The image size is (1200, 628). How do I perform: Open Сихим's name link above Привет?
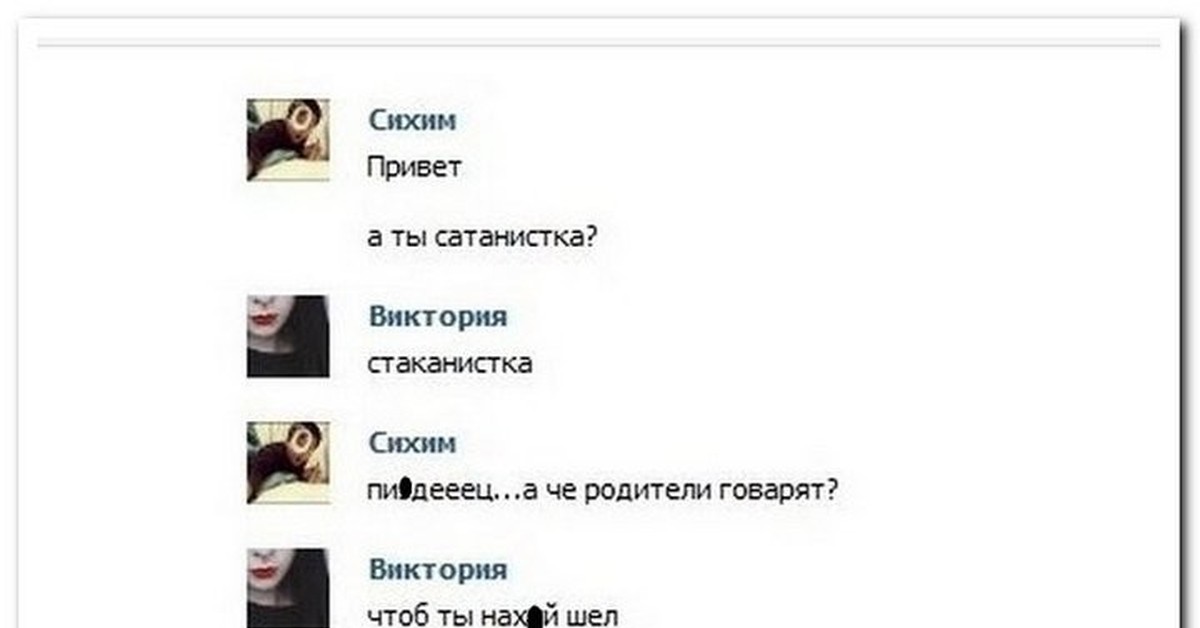(x=412, y=121)
